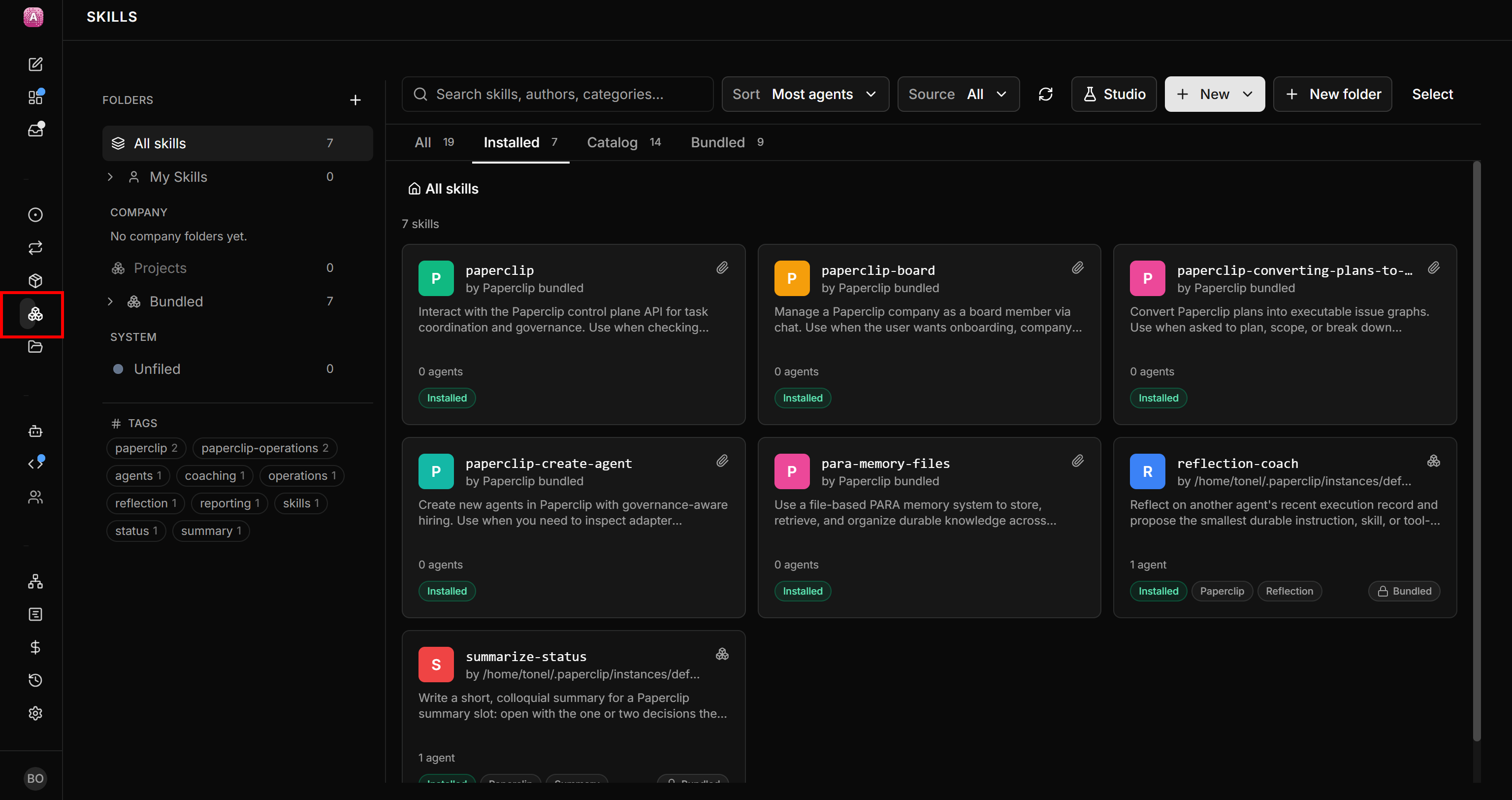Open the org chart sidebar icon

35,581
